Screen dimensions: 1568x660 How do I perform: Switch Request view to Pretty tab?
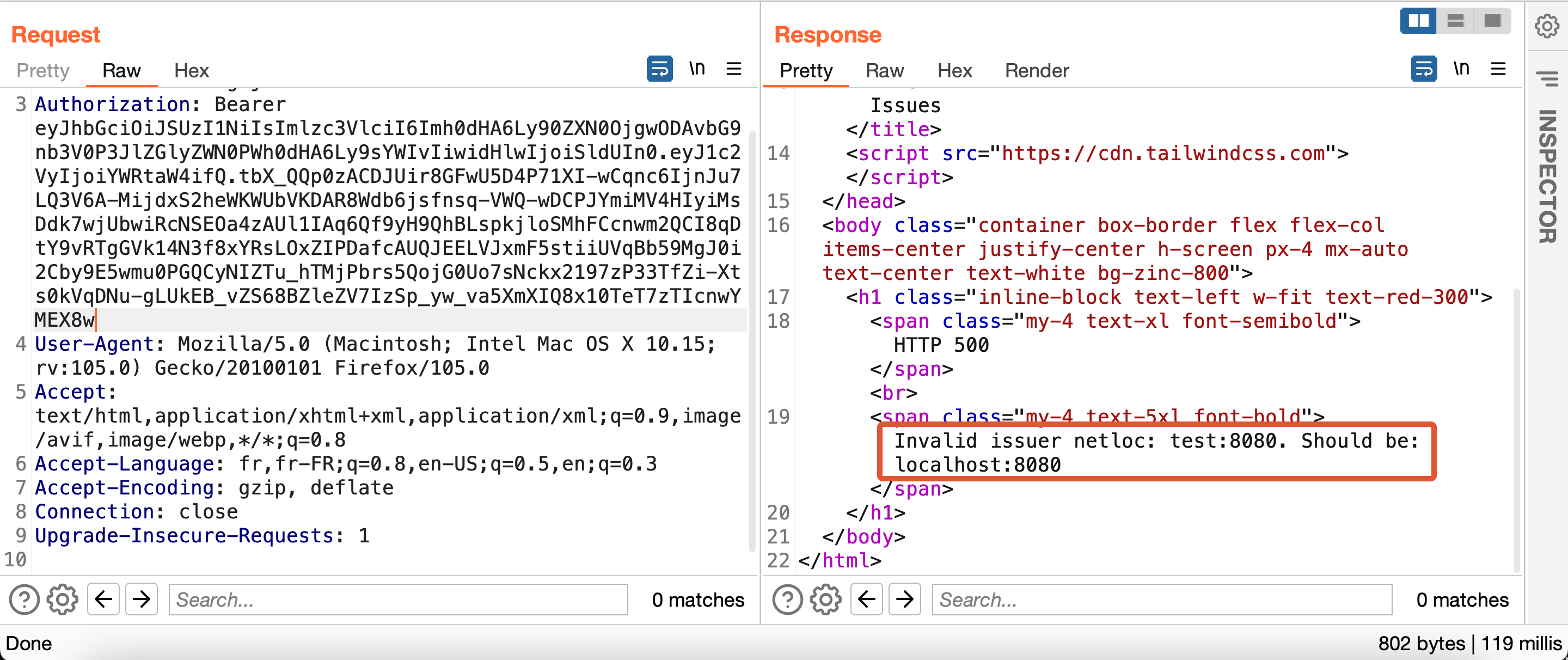43,71
